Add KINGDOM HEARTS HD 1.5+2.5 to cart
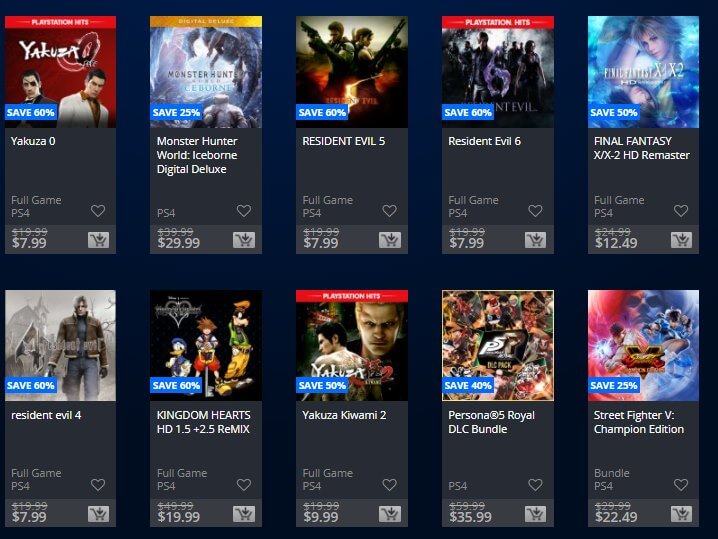The image size is (718, 539). pos(244,514)
